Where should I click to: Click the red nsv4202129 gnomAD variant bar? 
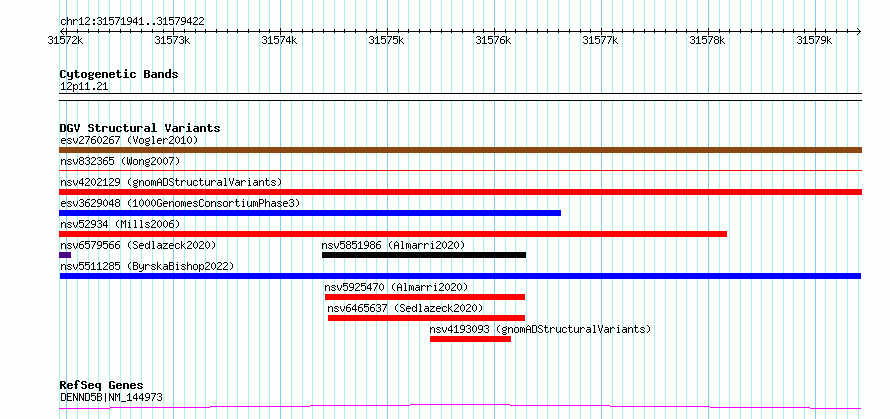(x=460, y=192)
